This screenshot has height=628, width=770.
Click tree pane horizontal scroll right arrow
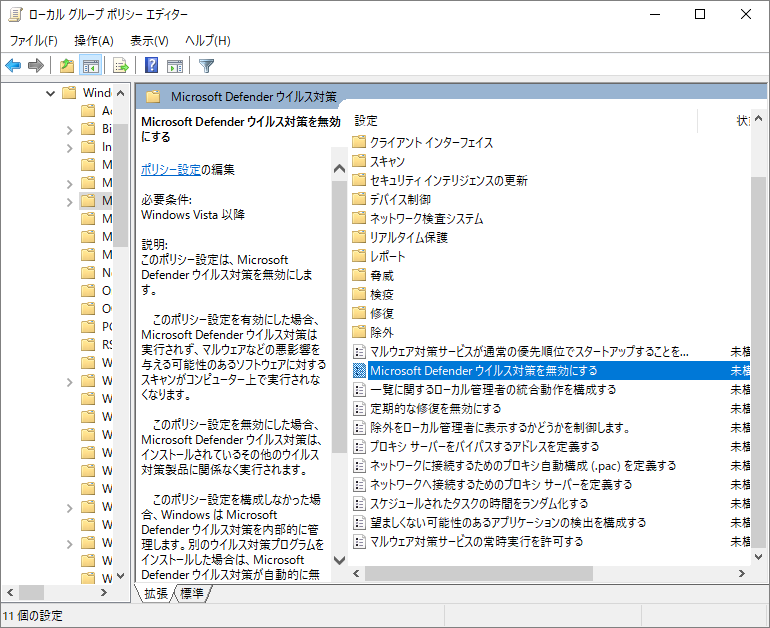(104, 593)
